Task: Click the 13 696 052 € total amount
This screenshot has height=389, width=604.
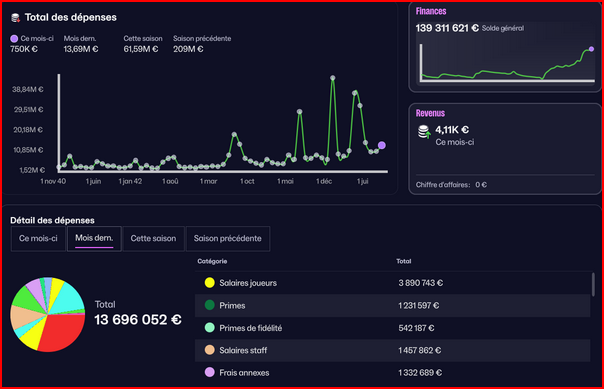Action: (x=138, y=320)
